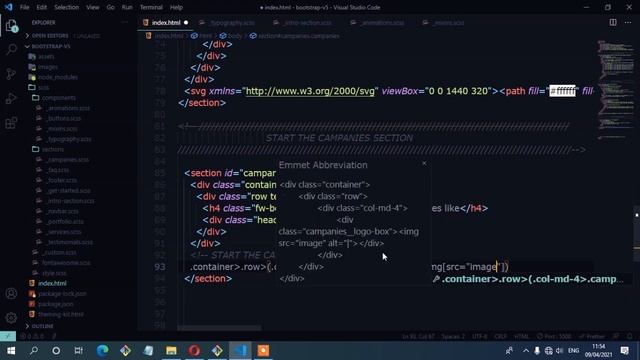This screenshot has height=360, width=640.
Task: Click the Prettier status bar item
Action: 592,337
